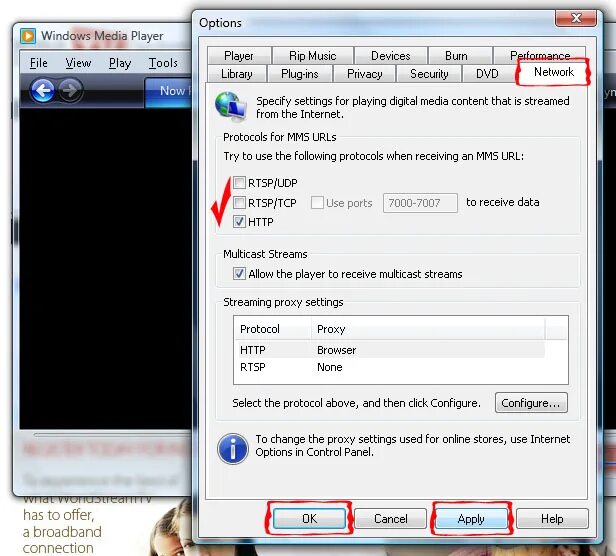The width and height of the screenshot is (616, 556).
Task: Toggle Allow the player to receive multicast streams
Action: point(239,273)
